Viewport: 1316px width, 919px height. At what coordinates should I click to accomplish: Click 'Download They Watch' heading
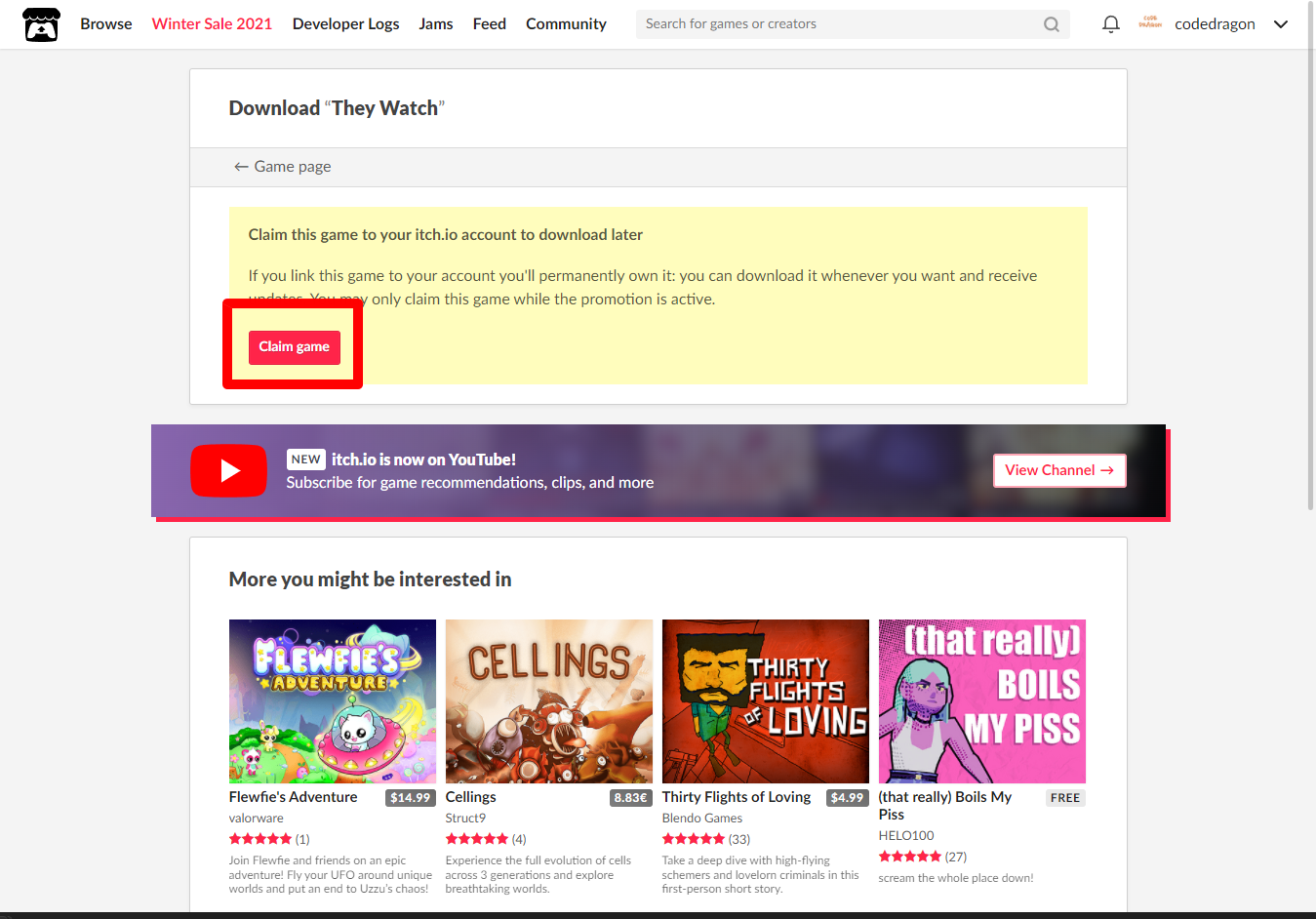(337, 108)
